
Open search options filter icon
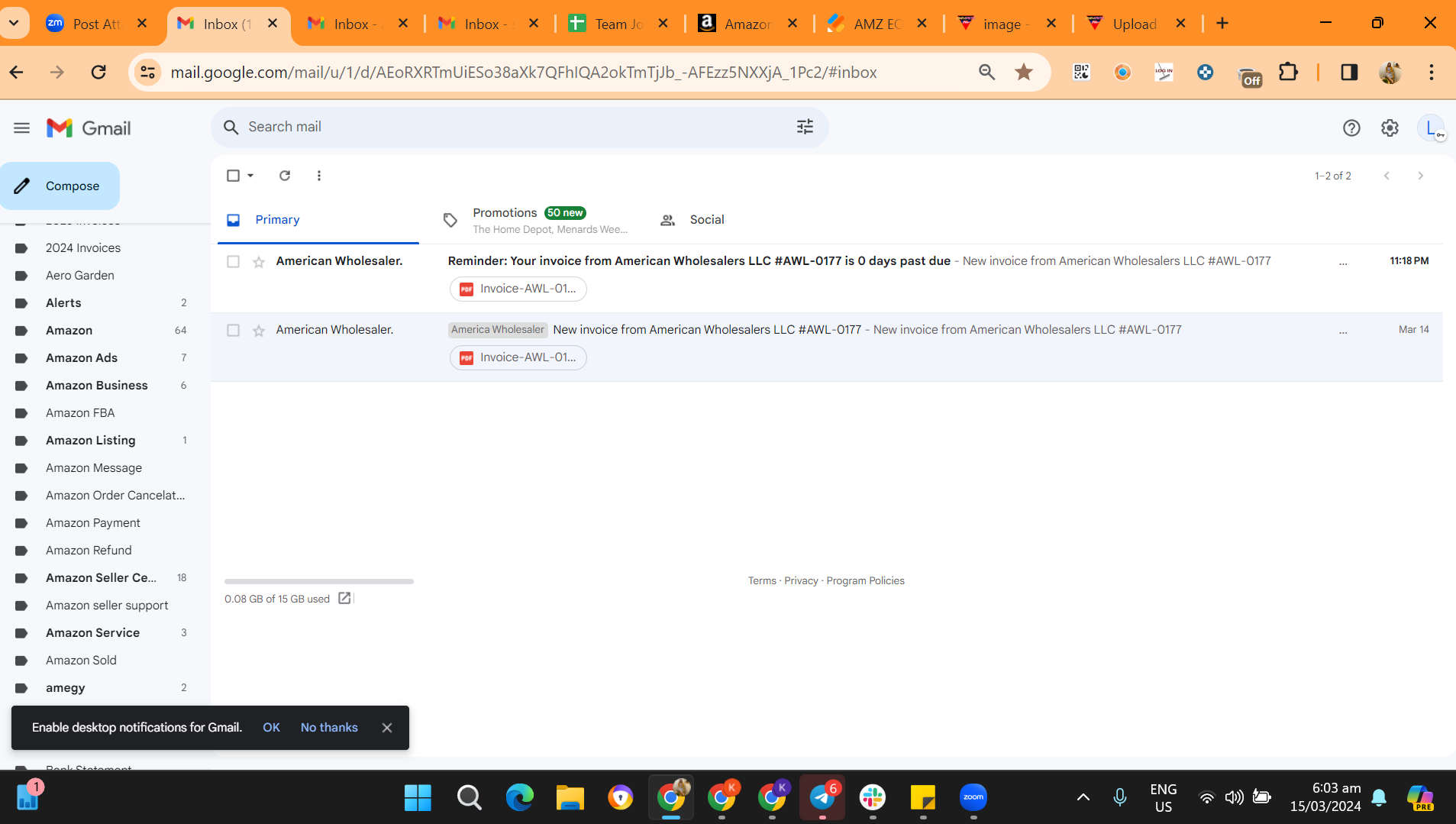click(805, 127)
